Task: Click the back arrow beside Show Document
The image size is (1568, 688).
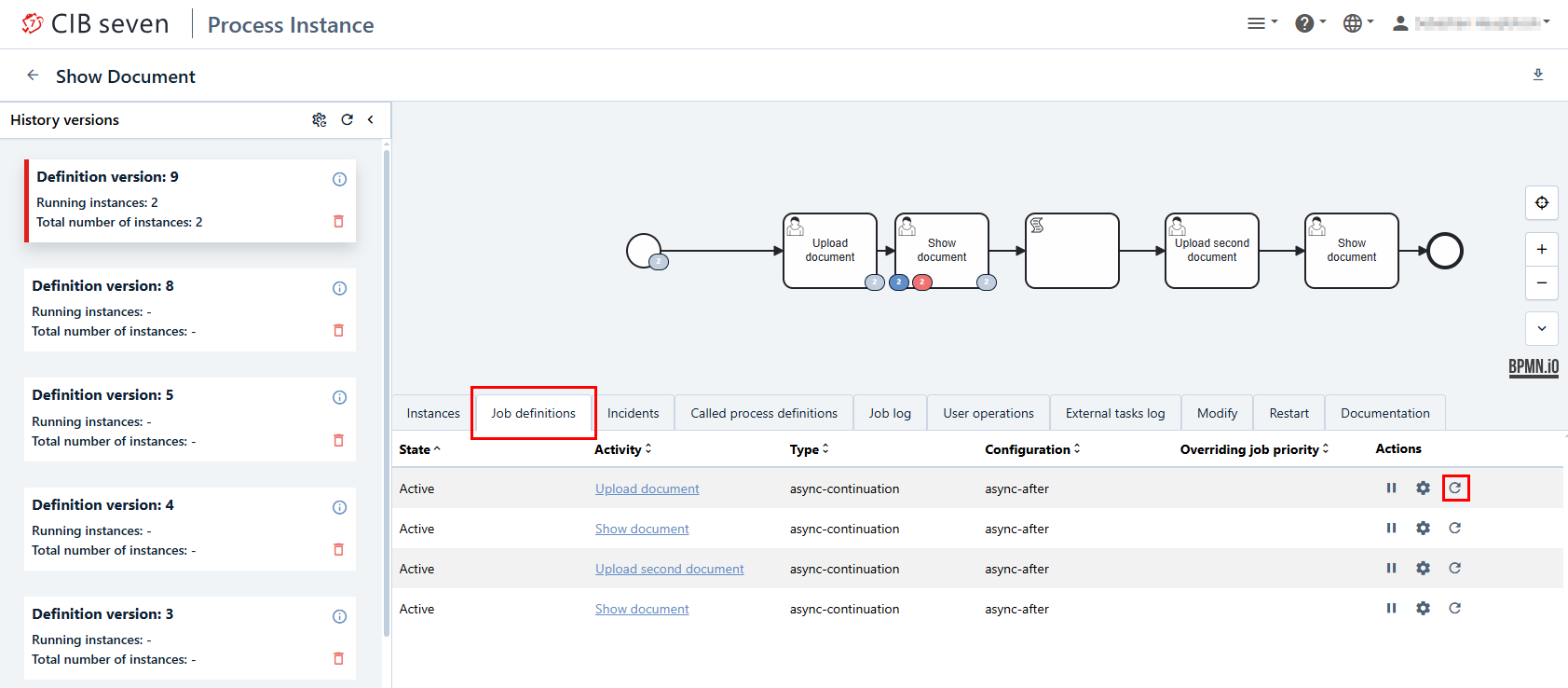Action: coord(34,76)
